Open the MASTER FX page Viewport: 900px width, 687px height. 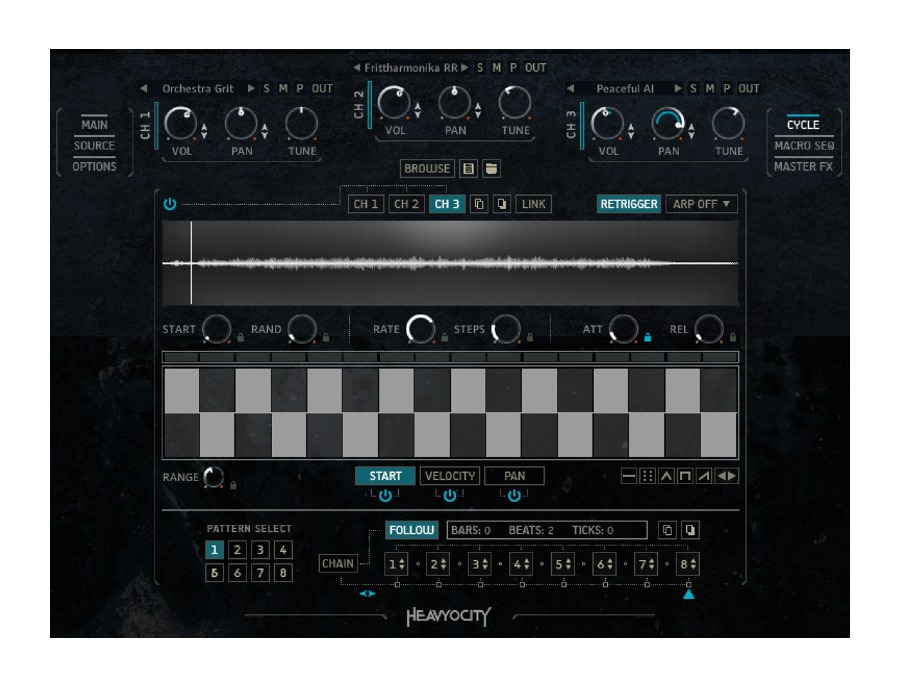click(804, 166)
